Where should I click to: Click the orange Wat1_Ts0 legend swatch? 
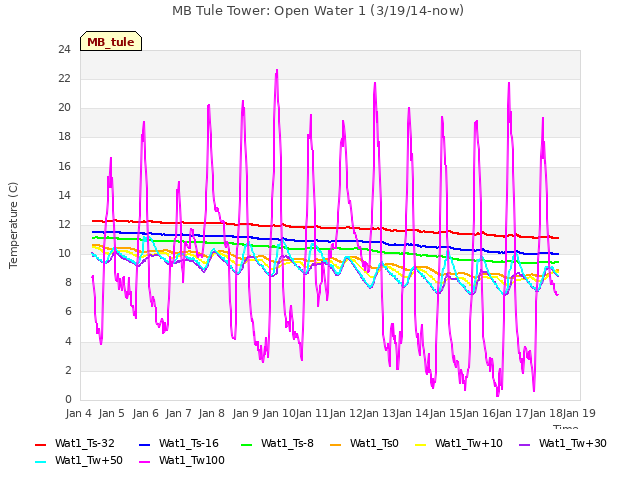pos(335,444)
